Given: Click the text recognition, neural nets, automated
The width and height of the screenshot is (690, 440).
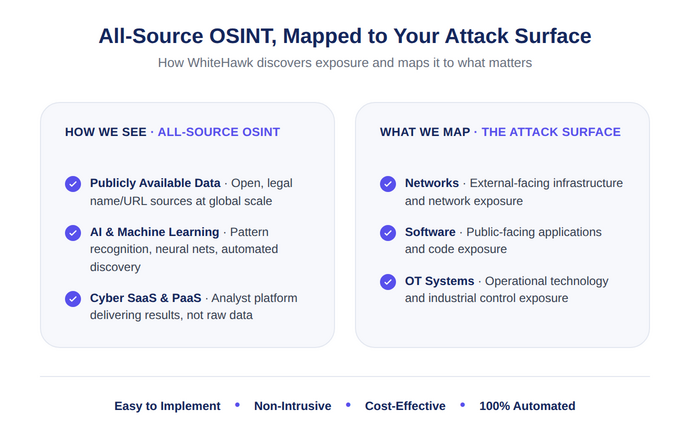Looking at the screenshot, I should point(184,249).
